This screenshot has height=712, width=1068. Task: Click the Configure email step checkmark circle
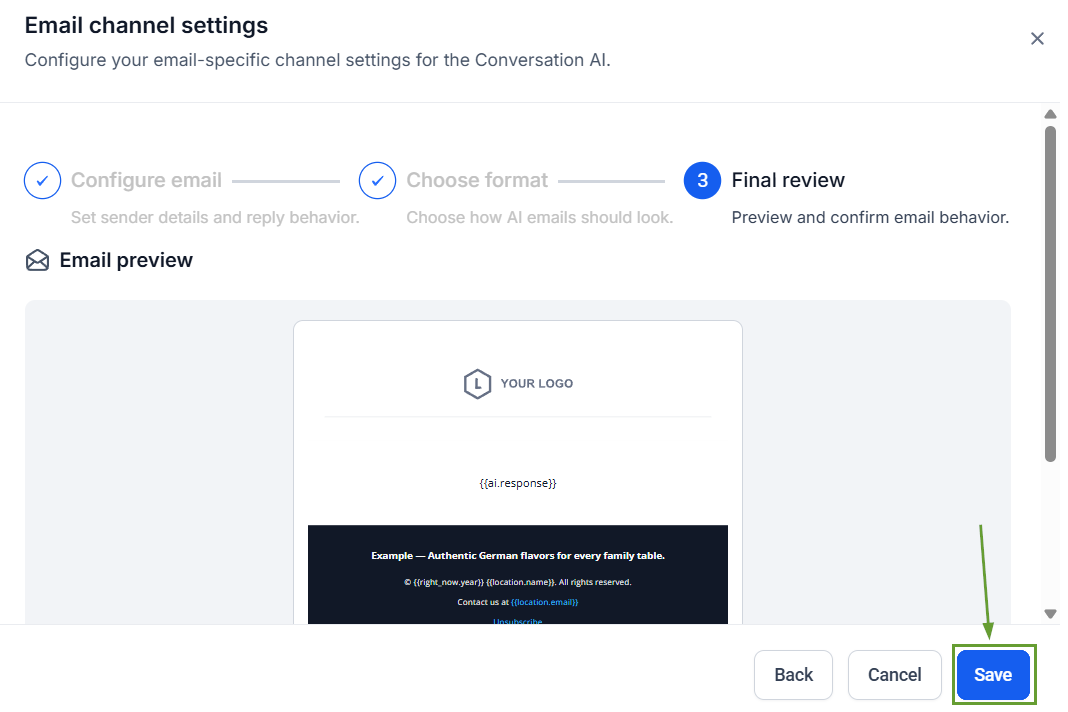pos(42,181)
